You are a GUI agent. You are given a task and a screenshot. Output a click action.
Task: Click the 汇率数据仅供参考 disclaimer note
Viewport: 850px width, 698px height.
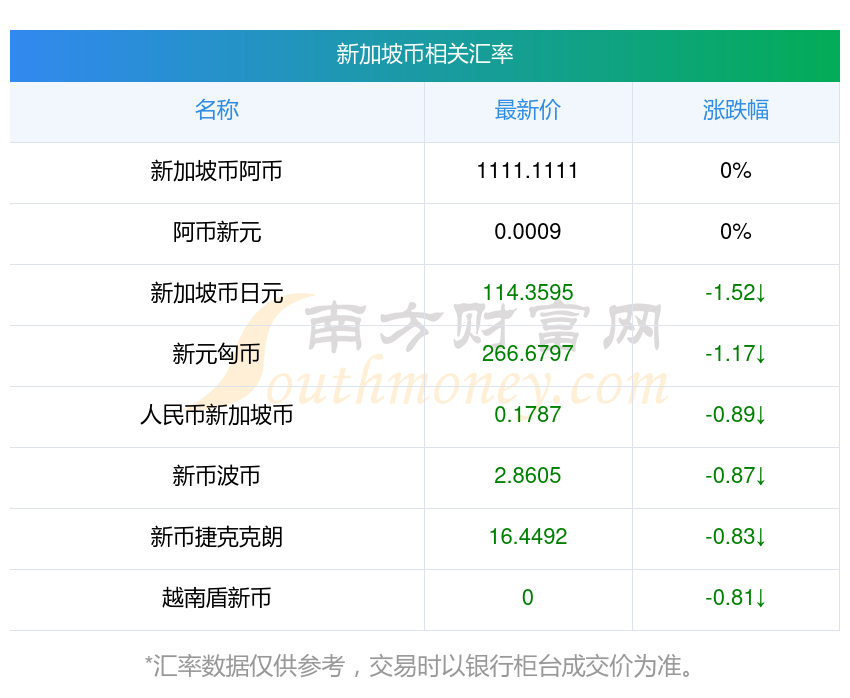[420, 666]
